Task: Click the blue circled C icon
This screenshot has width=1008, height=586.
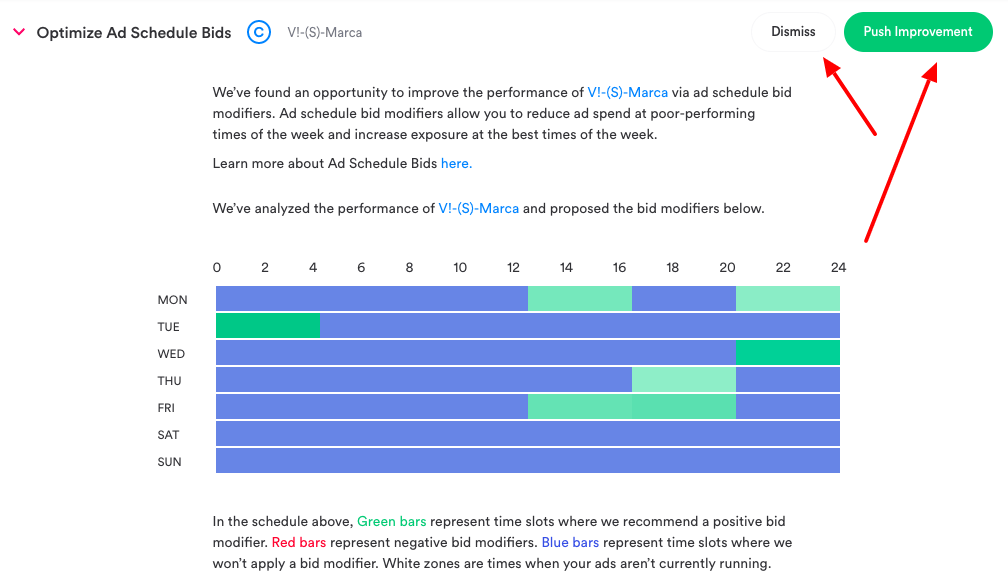Action: pyautogui.click(x=259, y=32)
